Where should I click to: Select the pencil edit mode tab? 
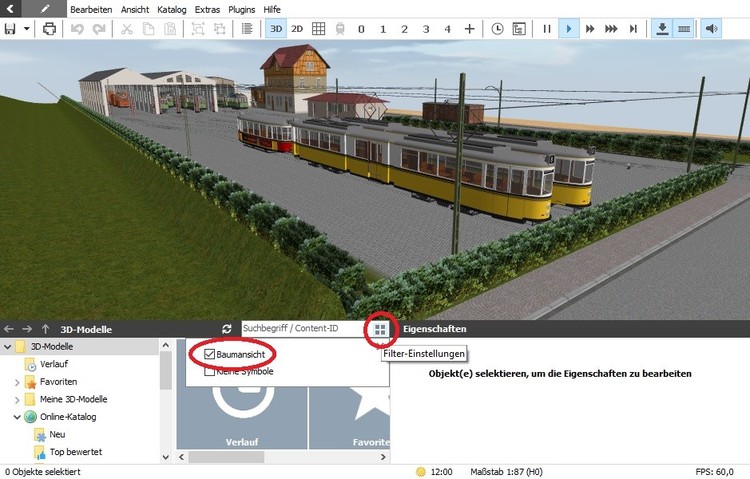(44, 9)
